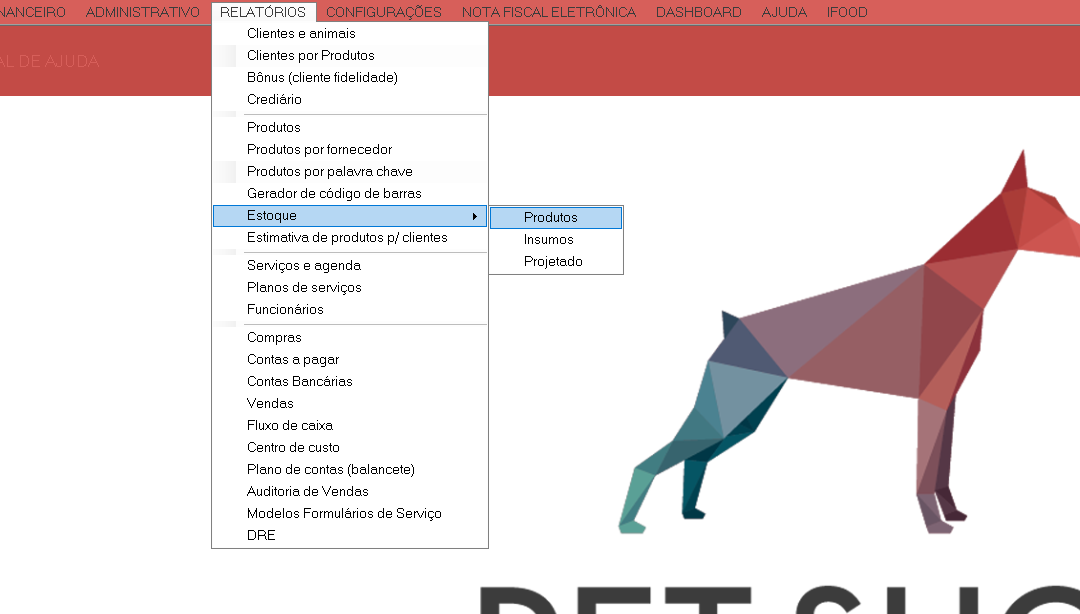Select Centro de custo
This screenshot has width=1080, height=614.
pos(350,448)
